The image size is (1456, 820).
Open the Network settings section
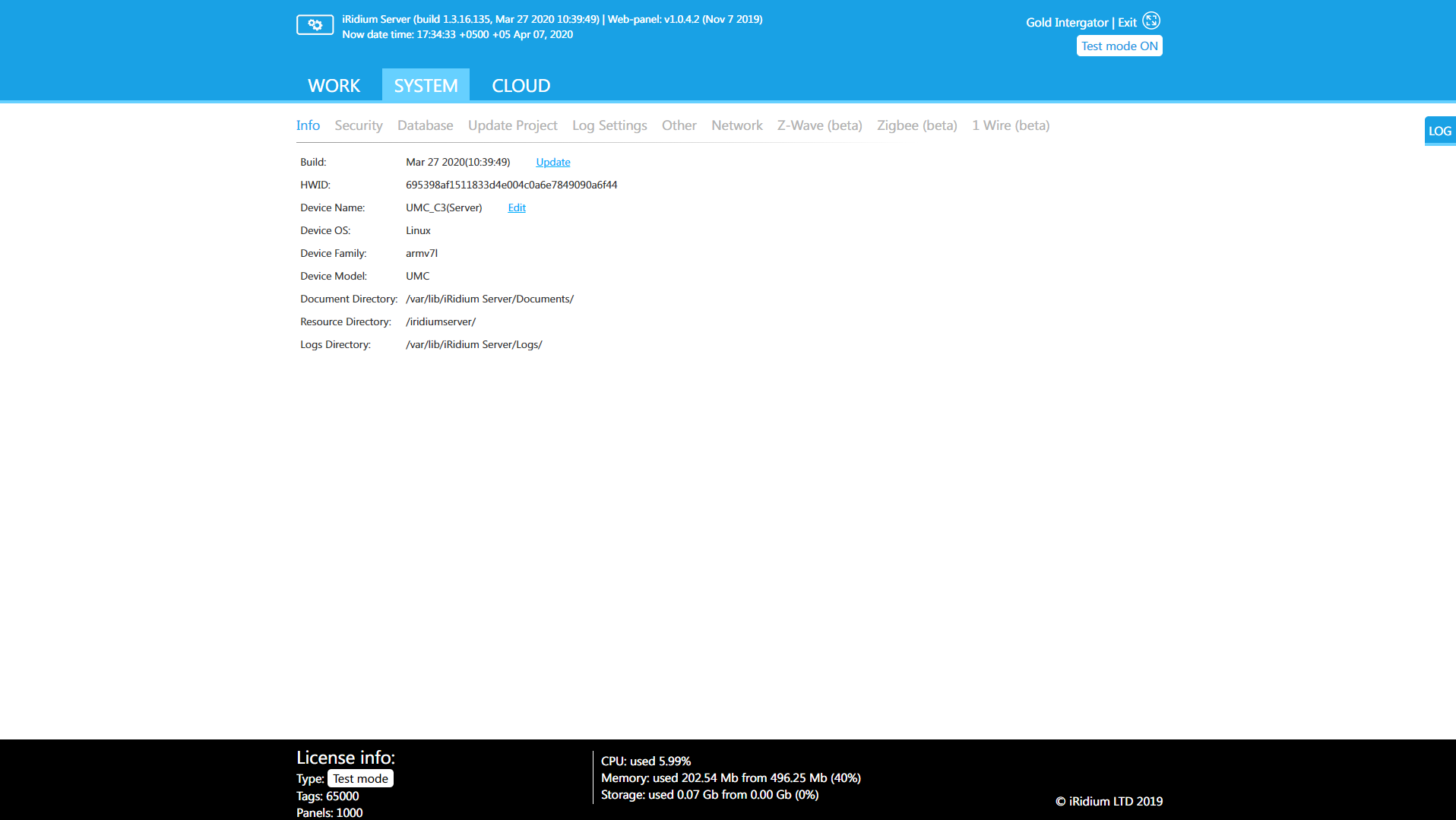point(736,125)
